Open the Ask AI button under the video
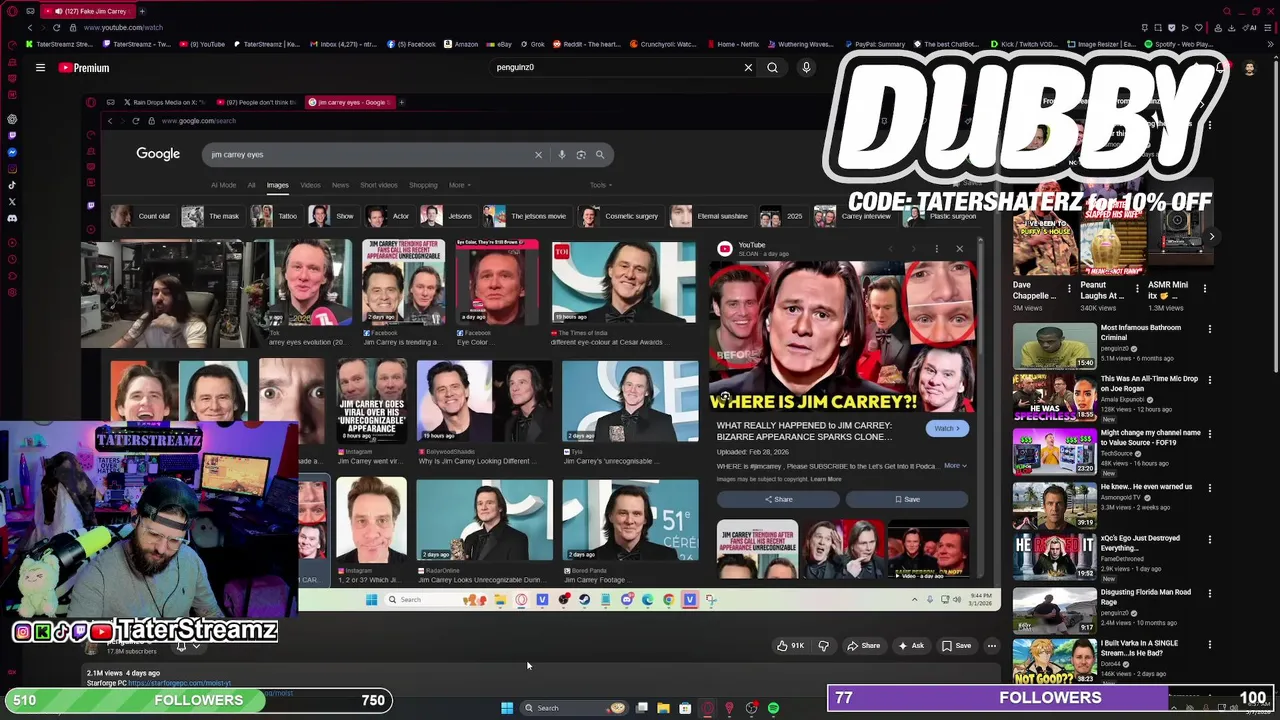The height and width of the screenshot is (720, 1280). [910, 646]
